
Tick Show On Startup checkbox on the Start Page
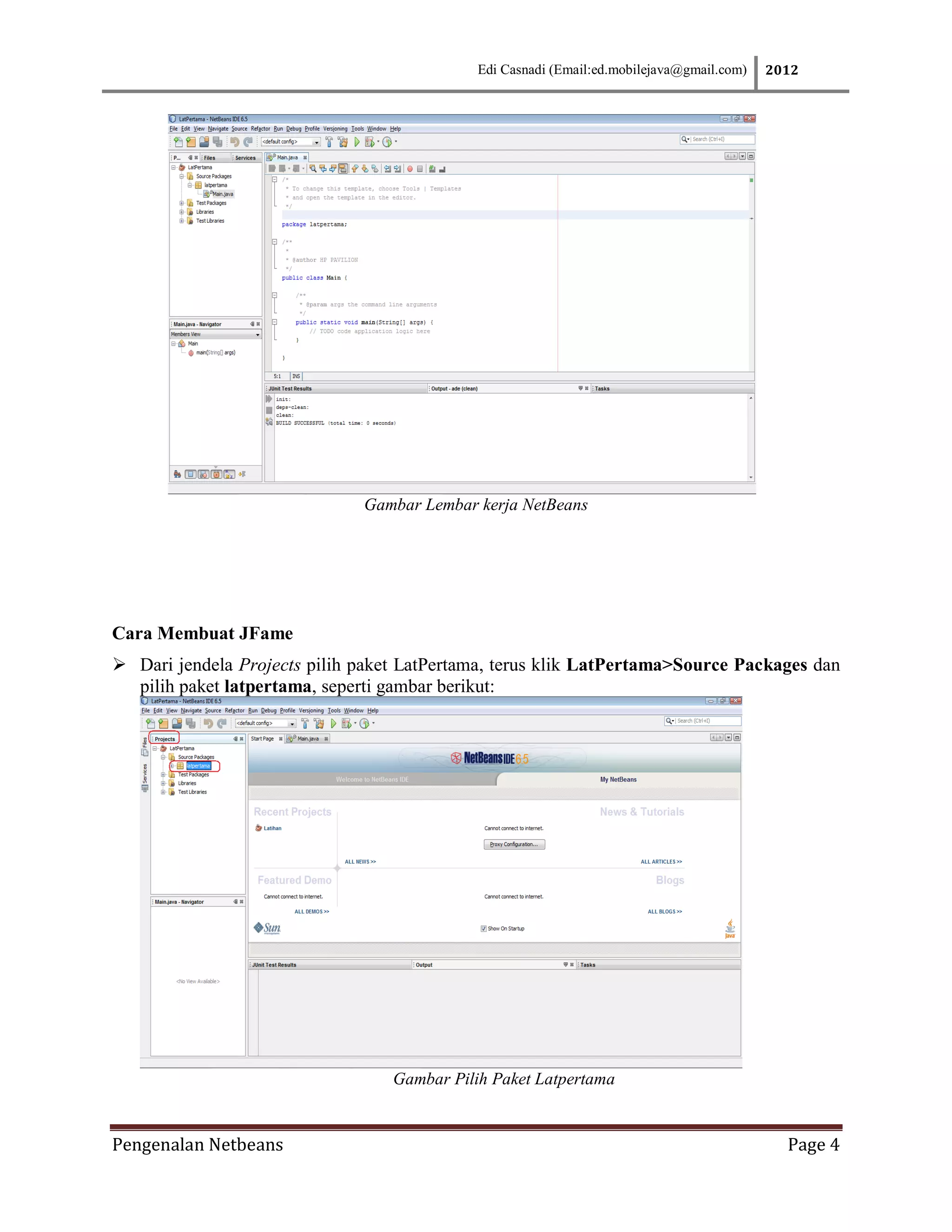click(x=483, y=928)
